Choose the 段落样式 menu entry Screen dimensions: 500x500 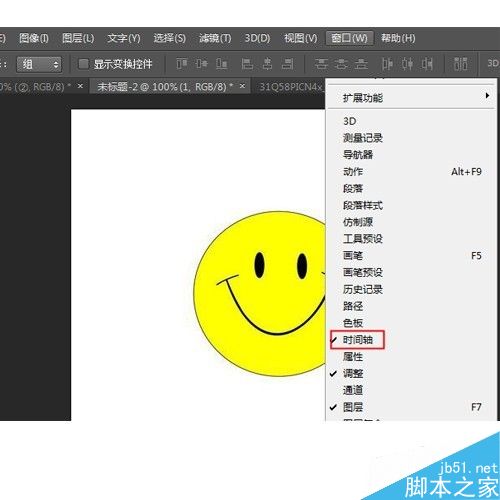411,205
